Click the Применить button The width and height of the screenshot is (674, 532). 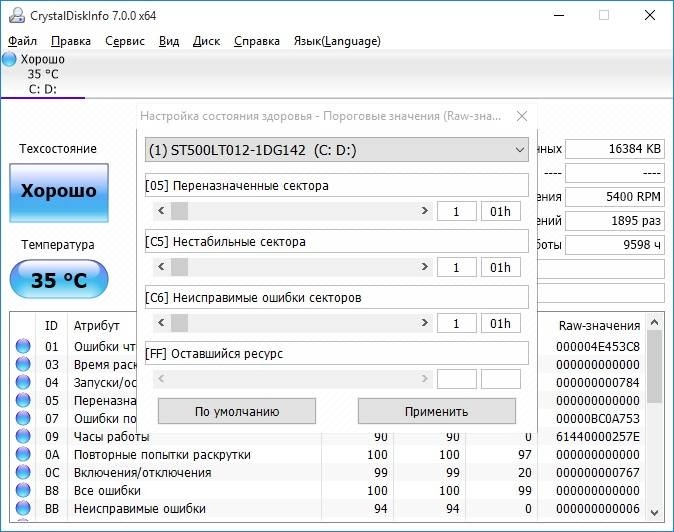point(437,411)
